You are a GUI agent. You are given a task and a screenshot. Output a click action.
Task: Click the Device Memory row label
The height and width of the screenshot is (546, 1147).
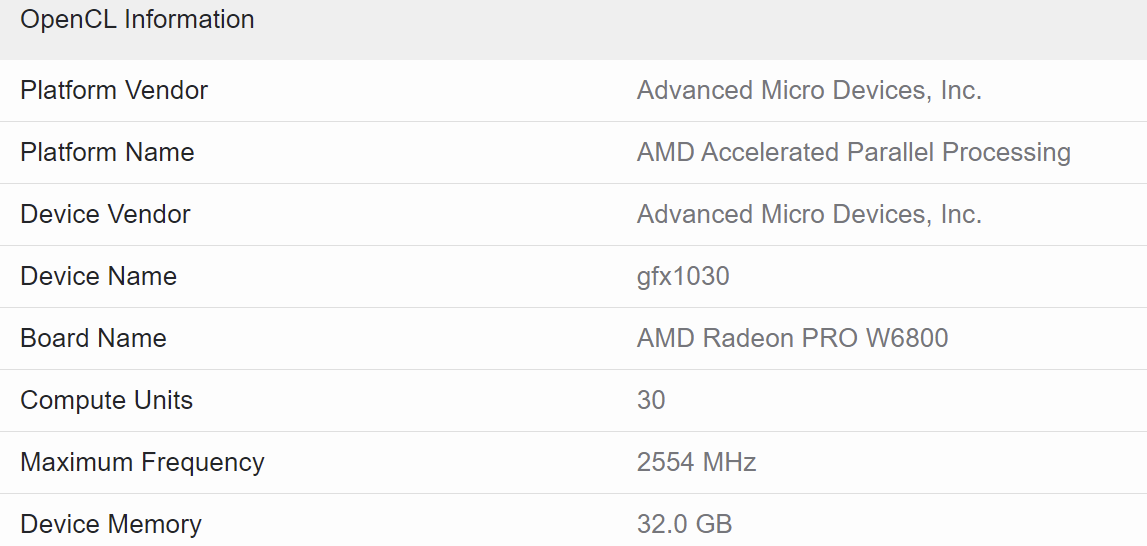tap(111, 524)
